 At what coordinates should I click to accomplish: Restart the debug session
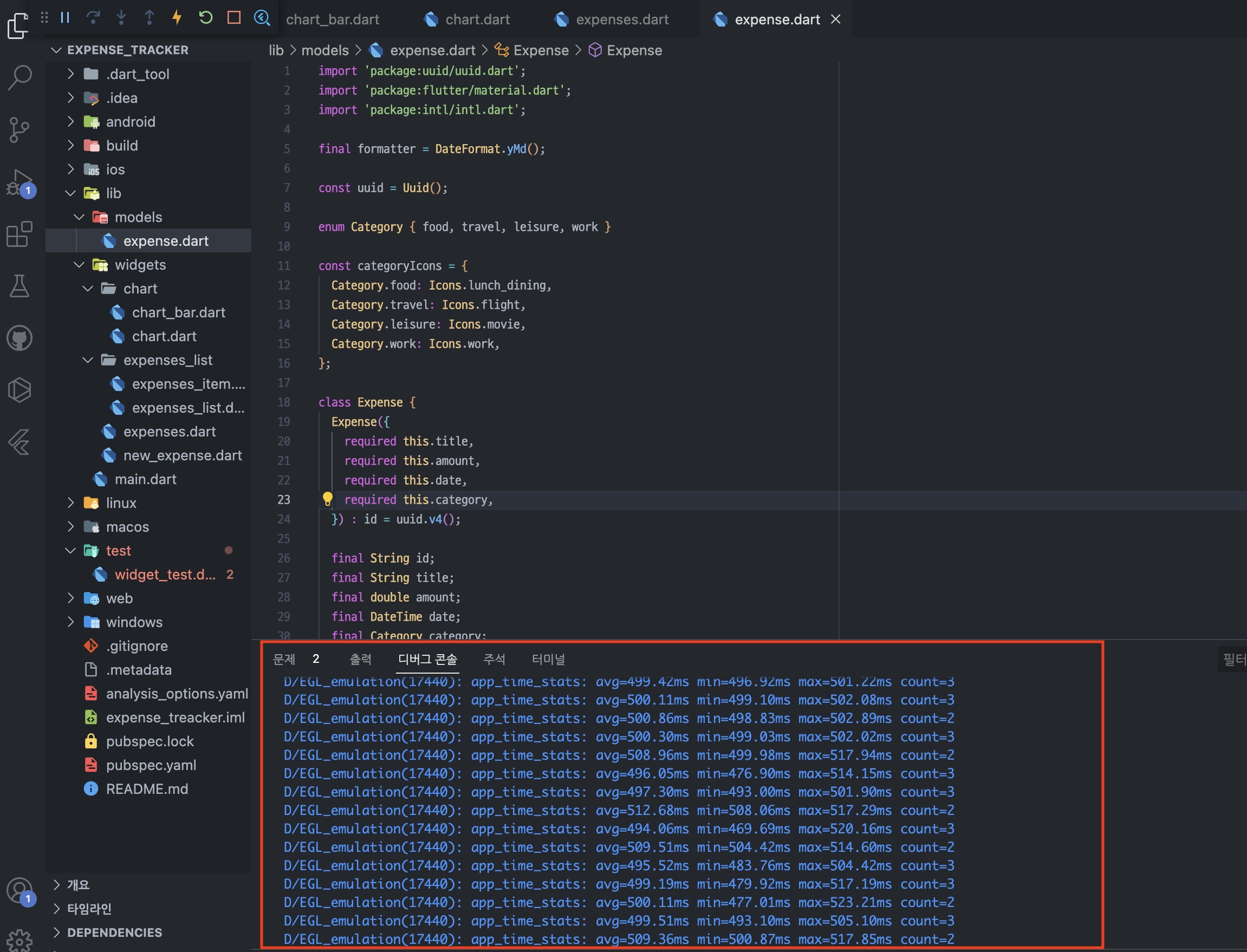point(205,17)
